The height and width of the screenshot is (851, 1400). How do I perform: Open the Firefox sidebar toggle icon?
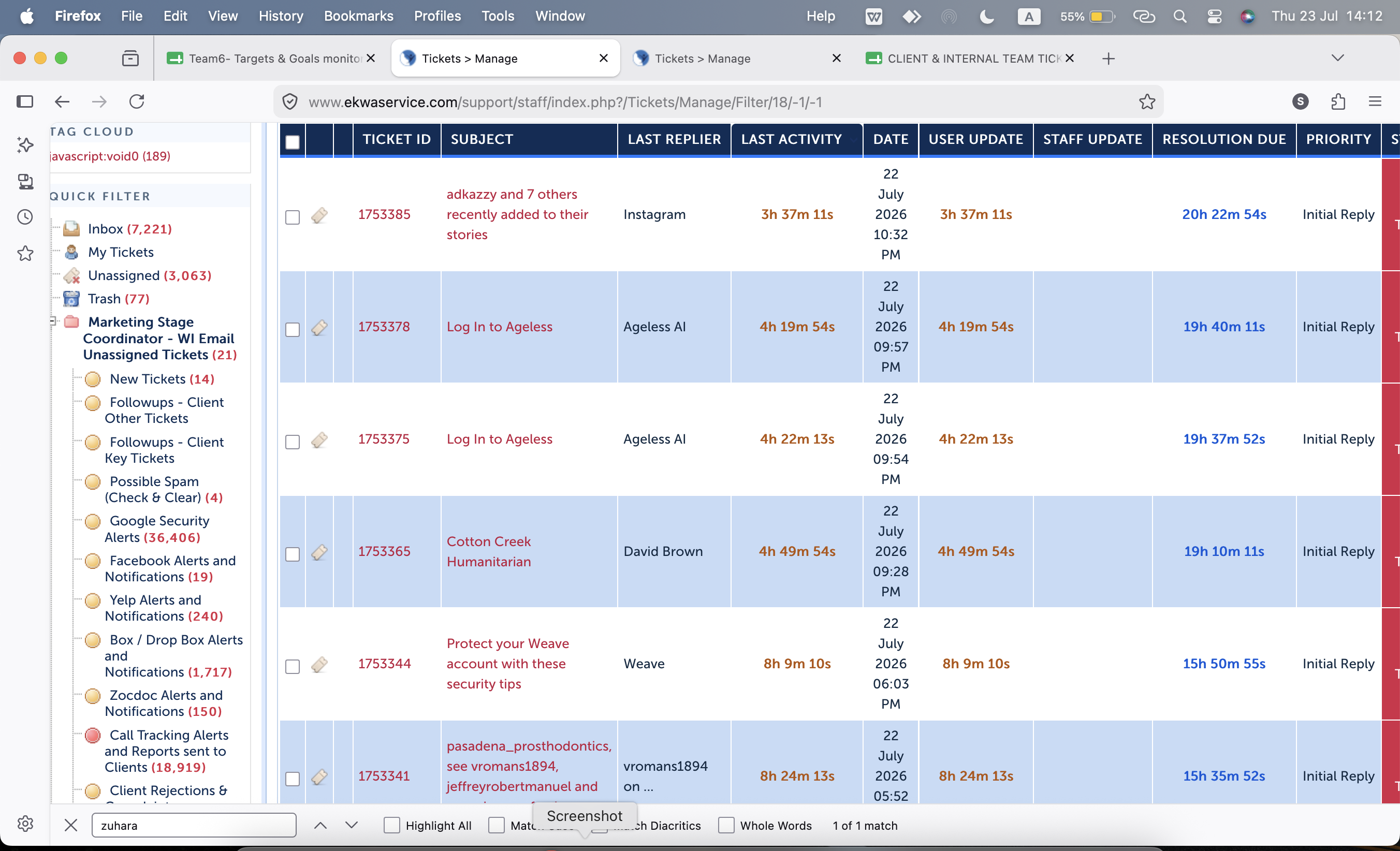24,101
